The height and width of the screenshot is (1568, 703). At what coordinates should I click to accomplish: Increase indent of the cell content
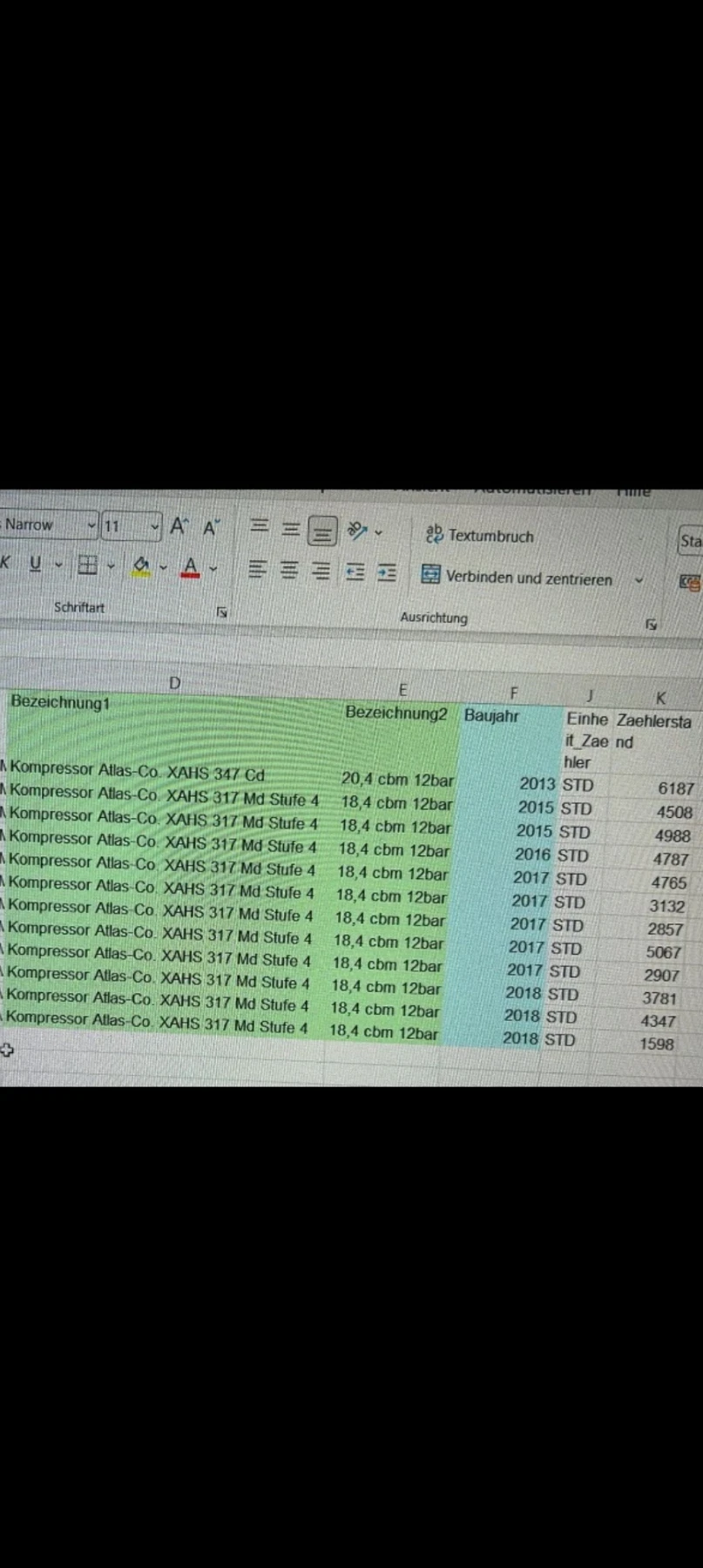(x=387, y=573)
